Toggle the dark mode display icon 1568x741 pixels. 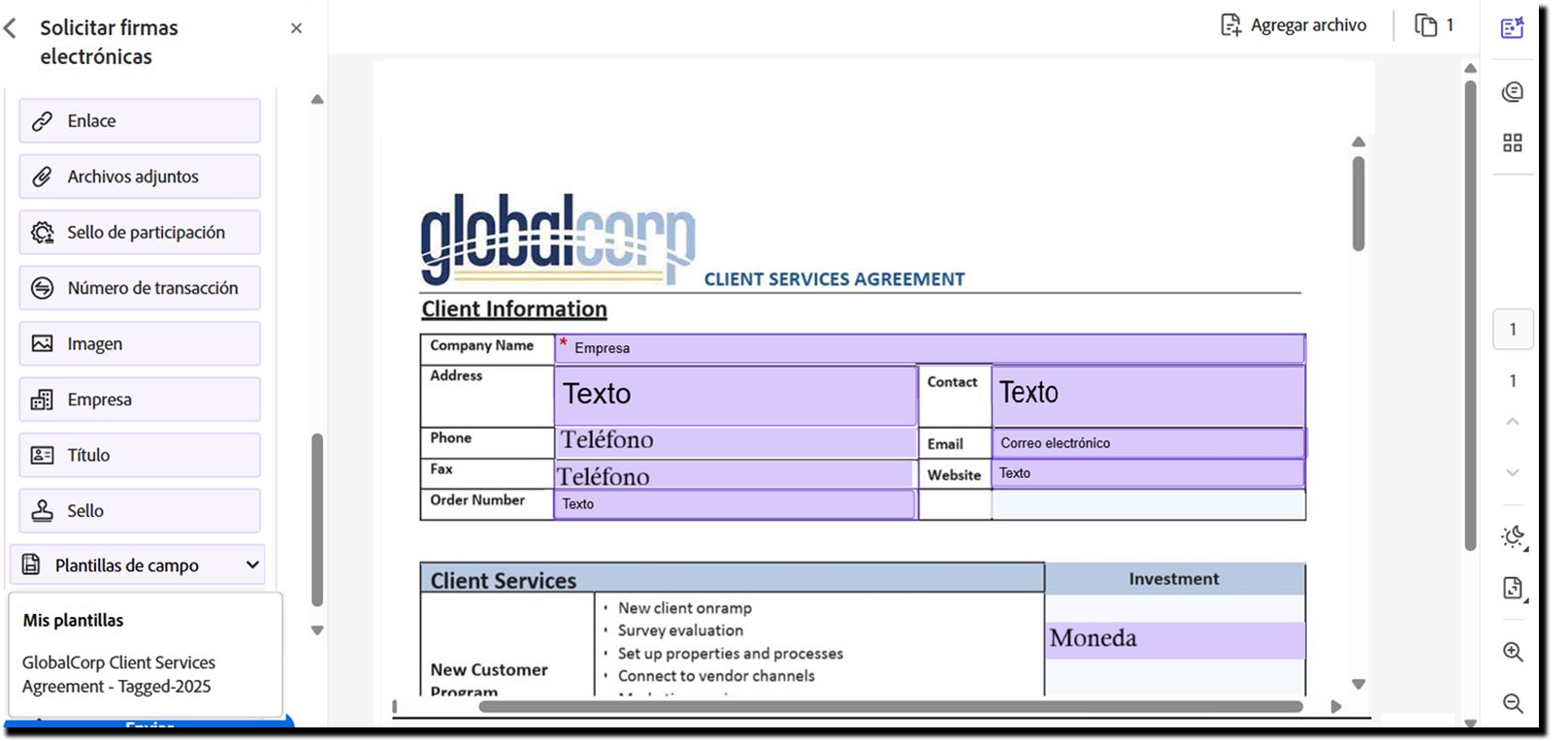[x=1513, y=537]
